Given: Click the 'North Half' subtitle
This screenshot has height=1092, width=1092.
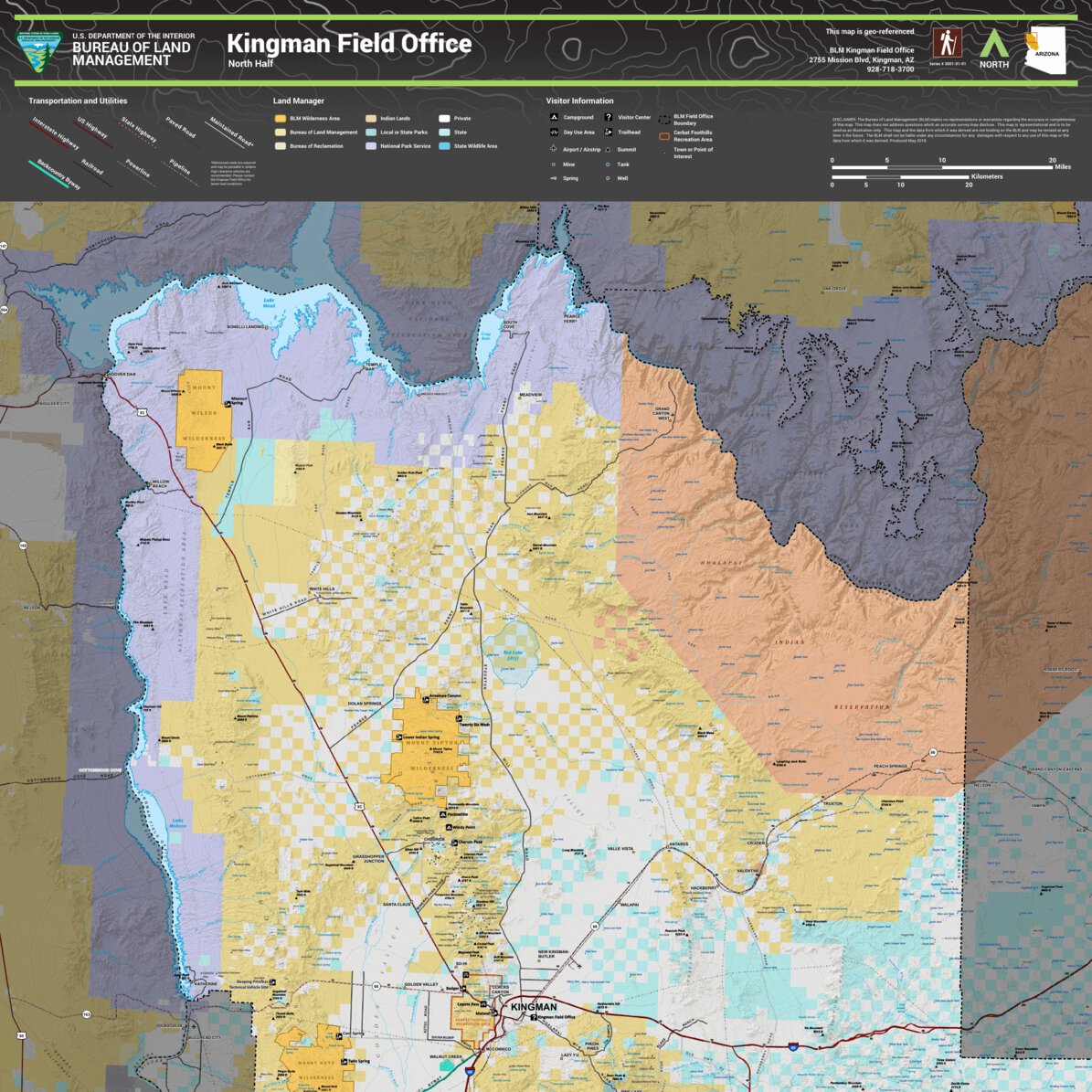Looking at the screenshot, I should (250, 63).
